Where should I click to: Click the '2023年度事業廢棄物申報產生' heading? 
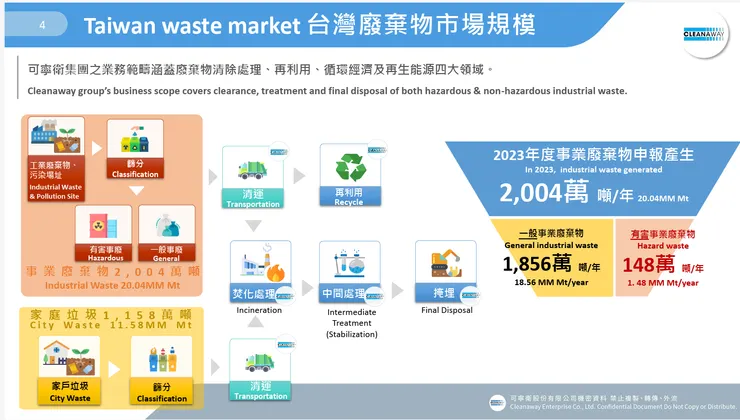[593, 155]
